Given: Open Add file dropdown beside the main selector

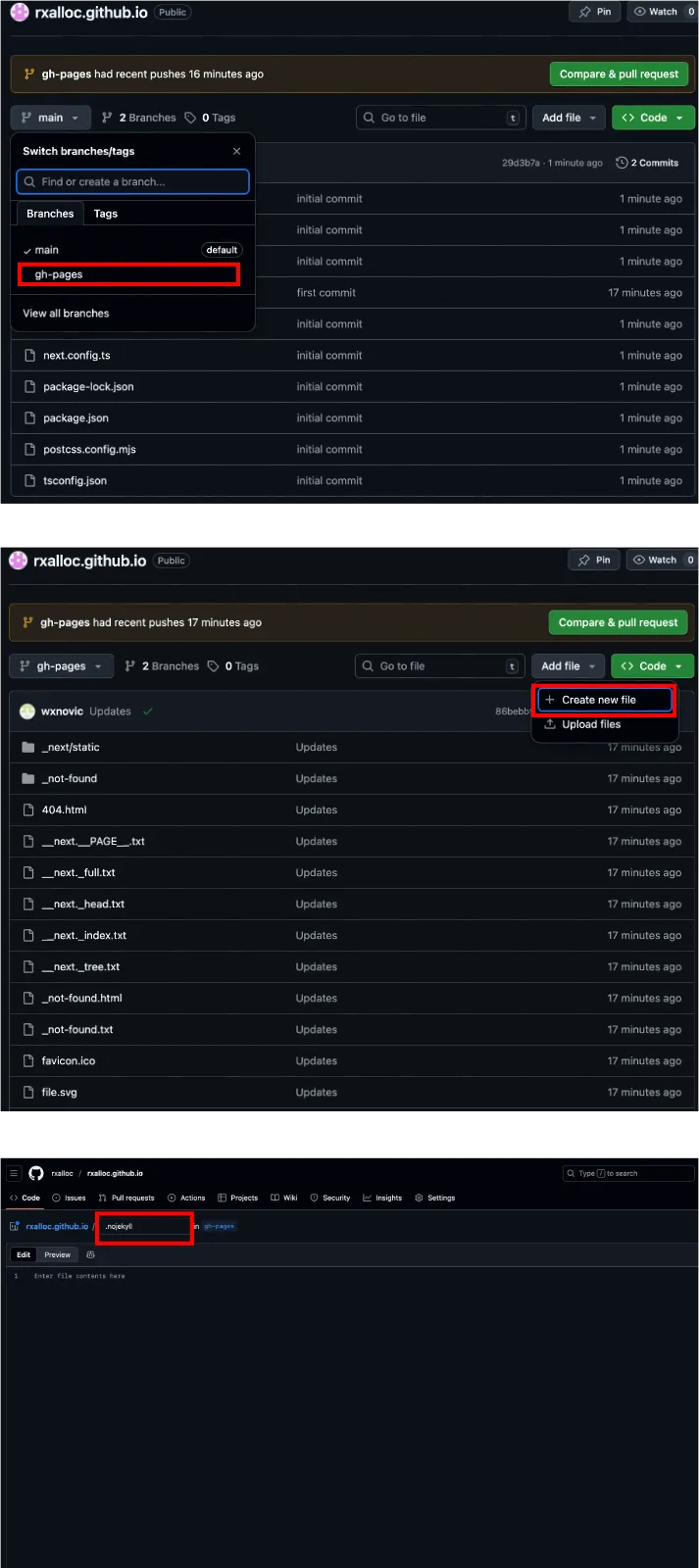Looking at the screenshot, I should click(x=570, y=118).
